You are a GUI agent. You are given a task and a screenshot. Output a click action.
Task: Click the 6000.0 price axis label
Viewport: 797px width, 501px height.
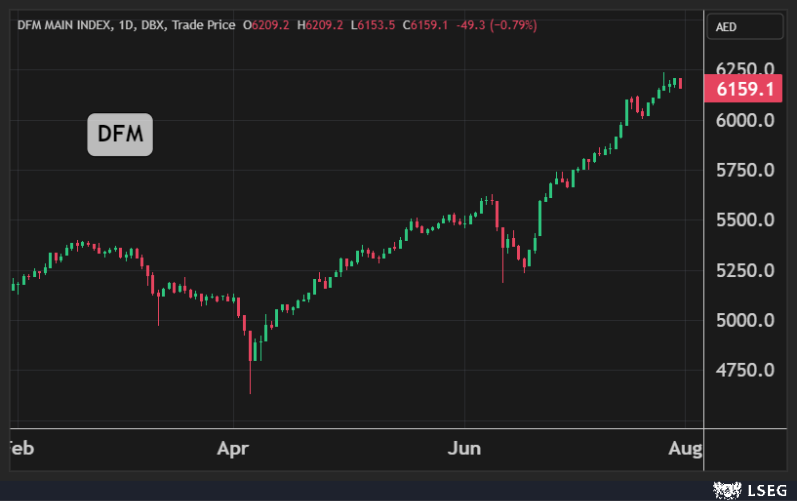click(x=745, y=120)
